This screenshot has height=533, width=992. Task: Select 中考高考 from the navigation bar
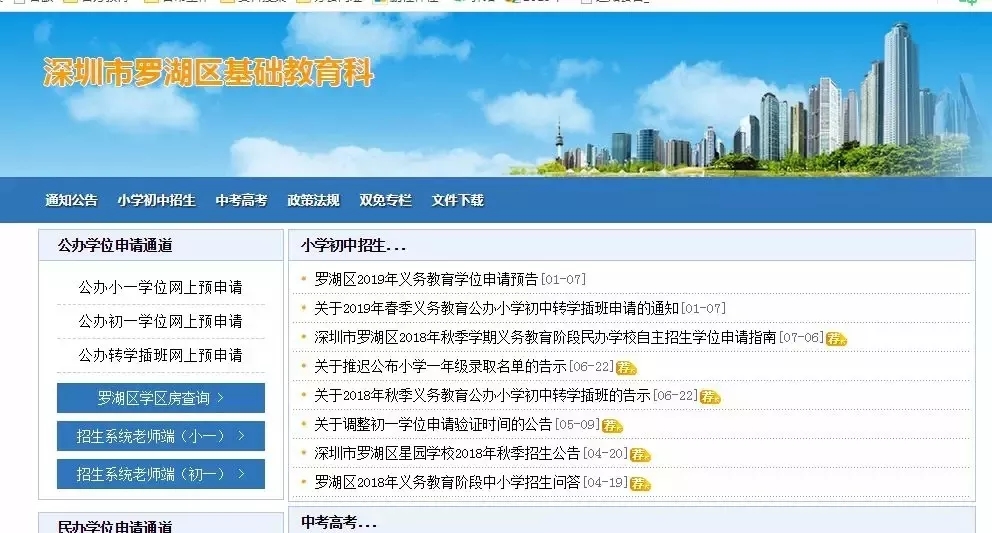241,200
